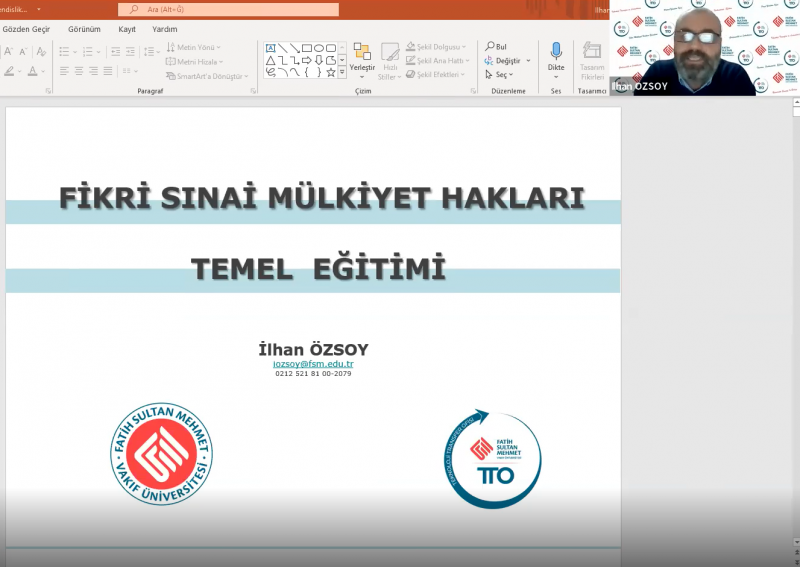This screenshot has height=567, width=800.
Task: Click the Decrease Font Size icon
Action: click(x=23, y=52)
